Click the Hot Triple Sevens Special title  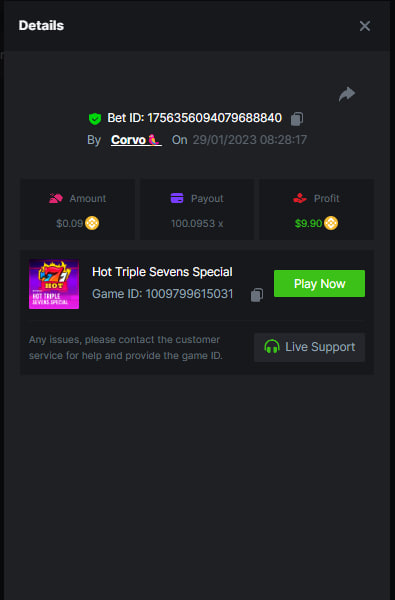(x=162, y=272)
